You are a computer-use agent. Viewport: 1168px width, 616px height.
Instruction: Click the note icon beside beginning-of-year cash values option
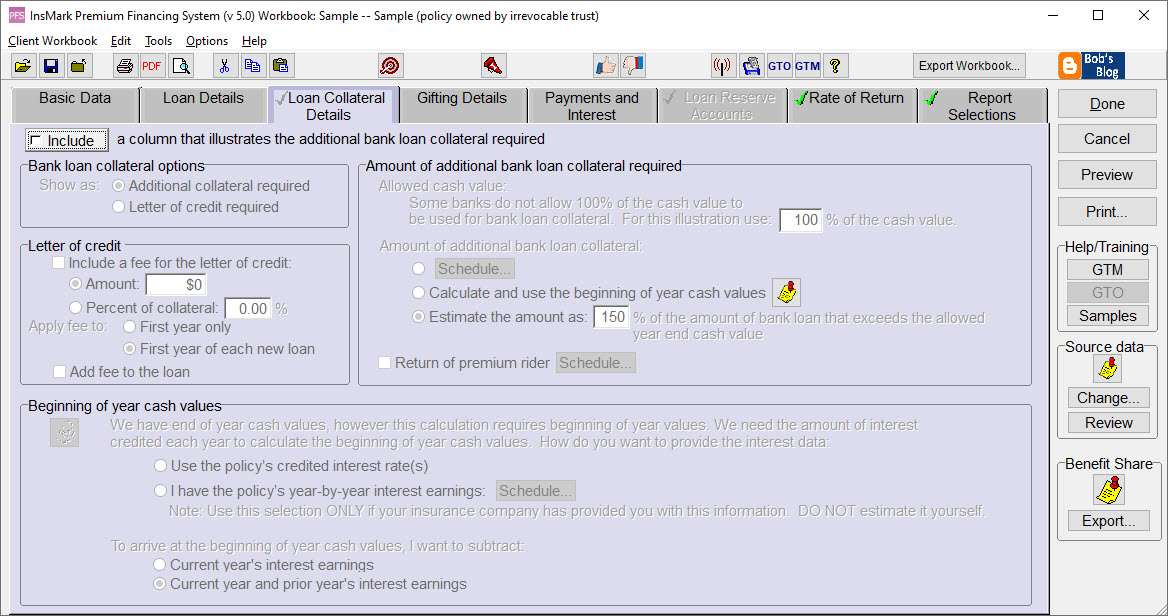(64, 434)
